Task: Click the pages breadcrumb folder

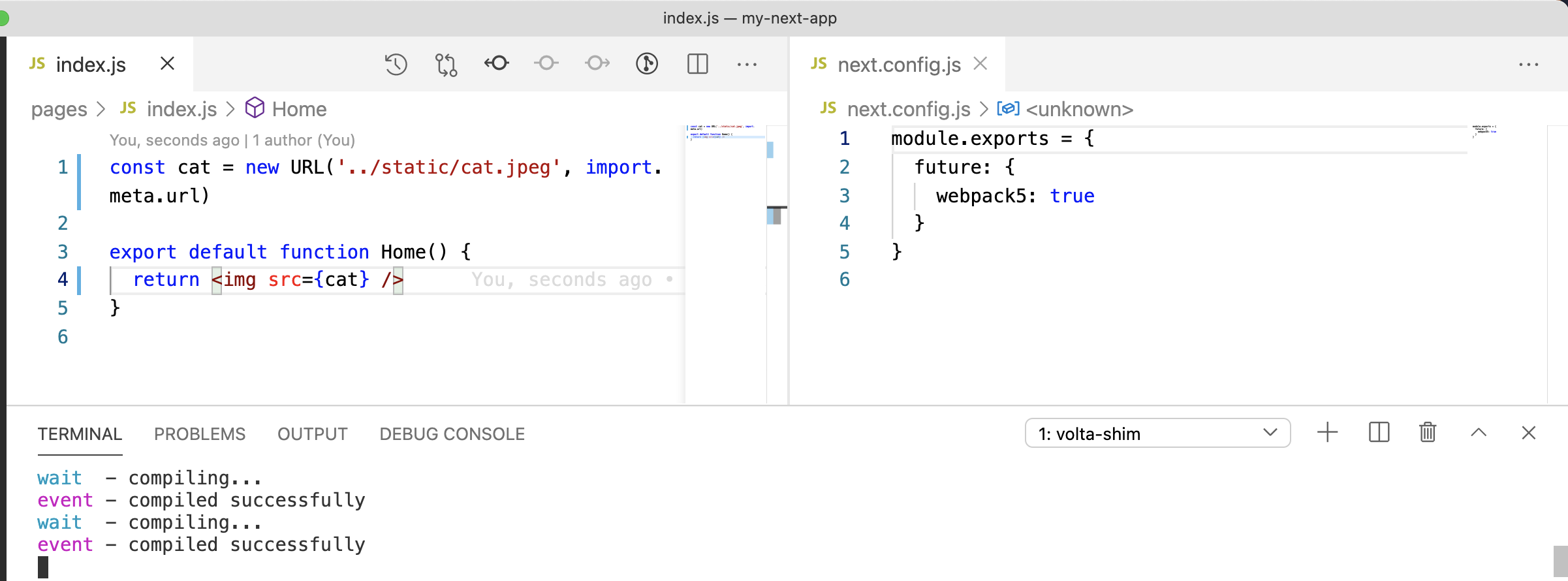Action: tap(59, 109)
